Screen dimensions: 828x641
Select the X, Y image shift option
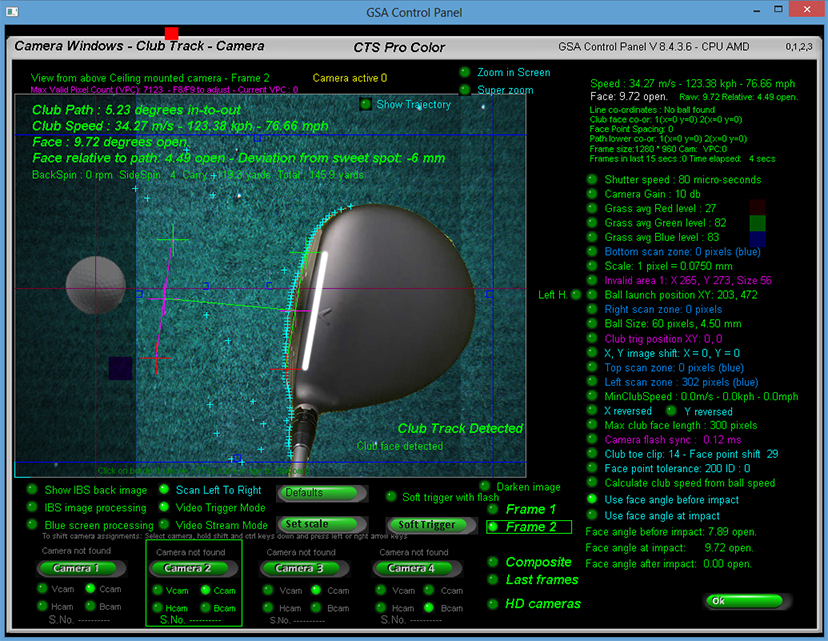592,353
